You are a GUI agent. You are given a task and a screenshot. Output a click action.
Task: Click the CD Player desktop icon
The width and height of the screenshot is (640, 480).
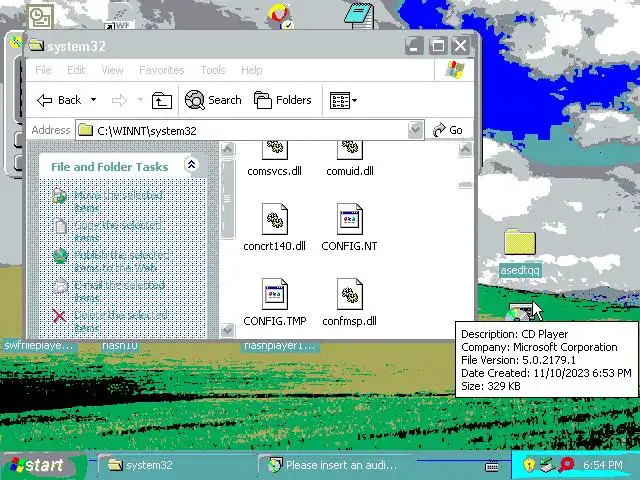click(x=520, y=312)
